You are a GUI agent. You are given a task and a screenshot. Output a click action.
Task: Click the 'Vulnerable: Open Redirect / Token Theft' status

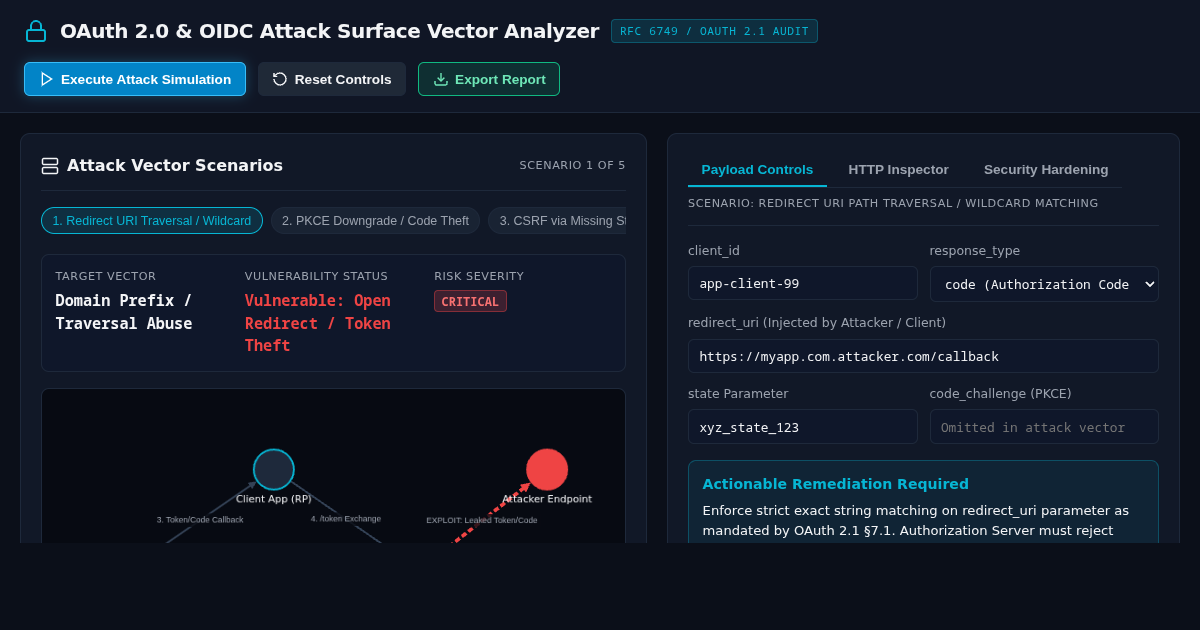(x=318, y=323)
